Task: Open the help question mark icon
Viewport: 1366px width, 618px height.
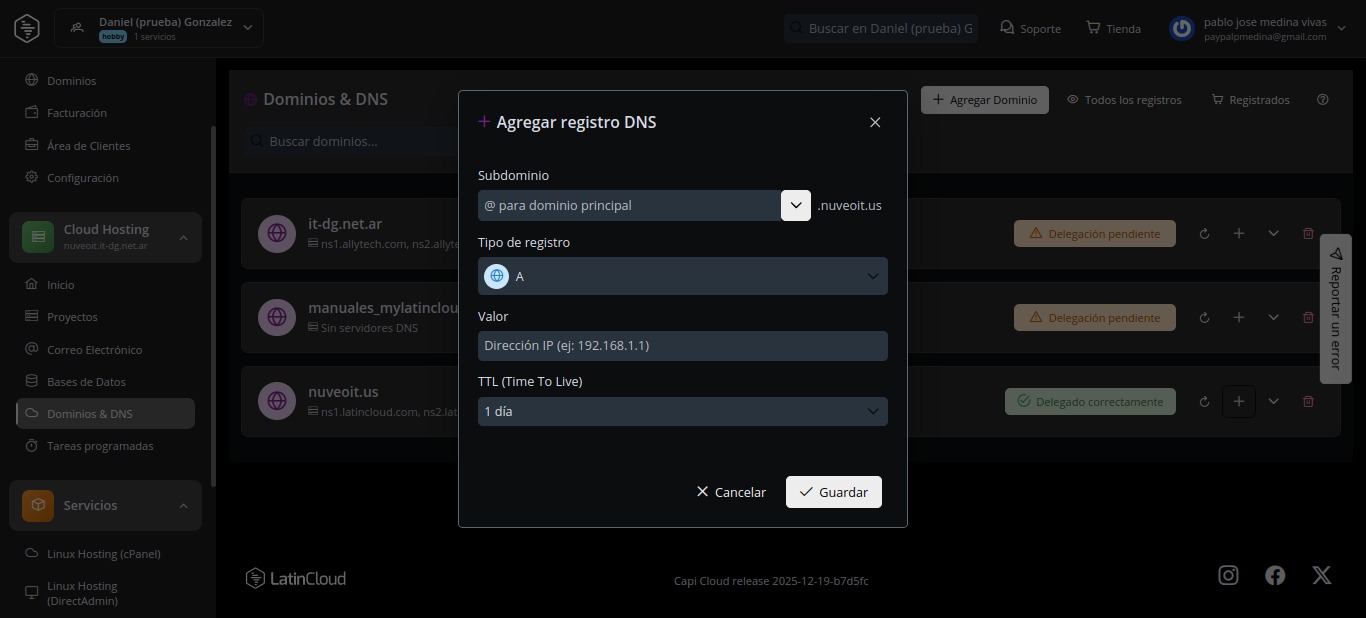Action: point(1323,100)
